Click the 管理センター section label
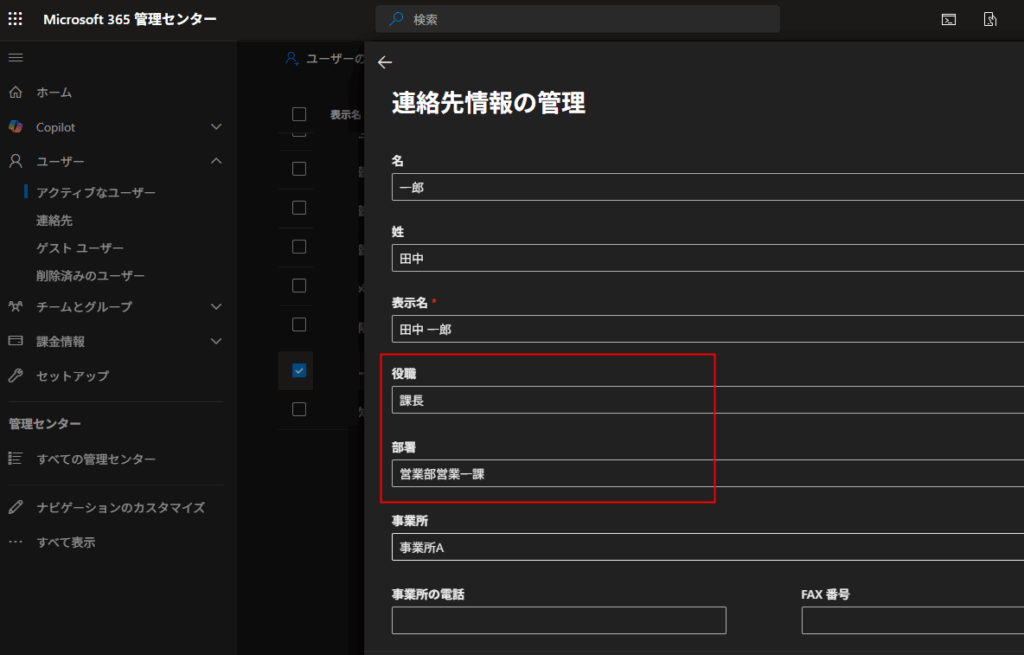Screen dimensions: 1024x655 (x=44, y=424)
